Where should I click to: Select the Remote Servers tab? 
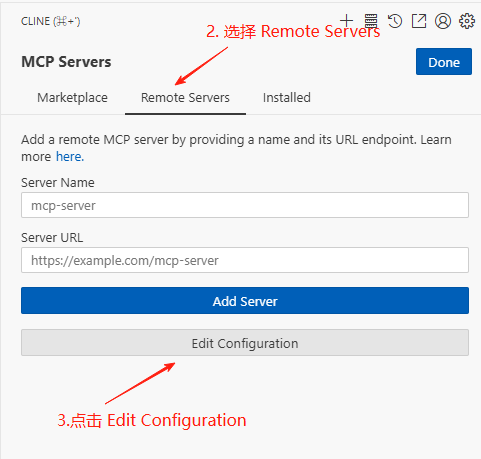[185, 98]
